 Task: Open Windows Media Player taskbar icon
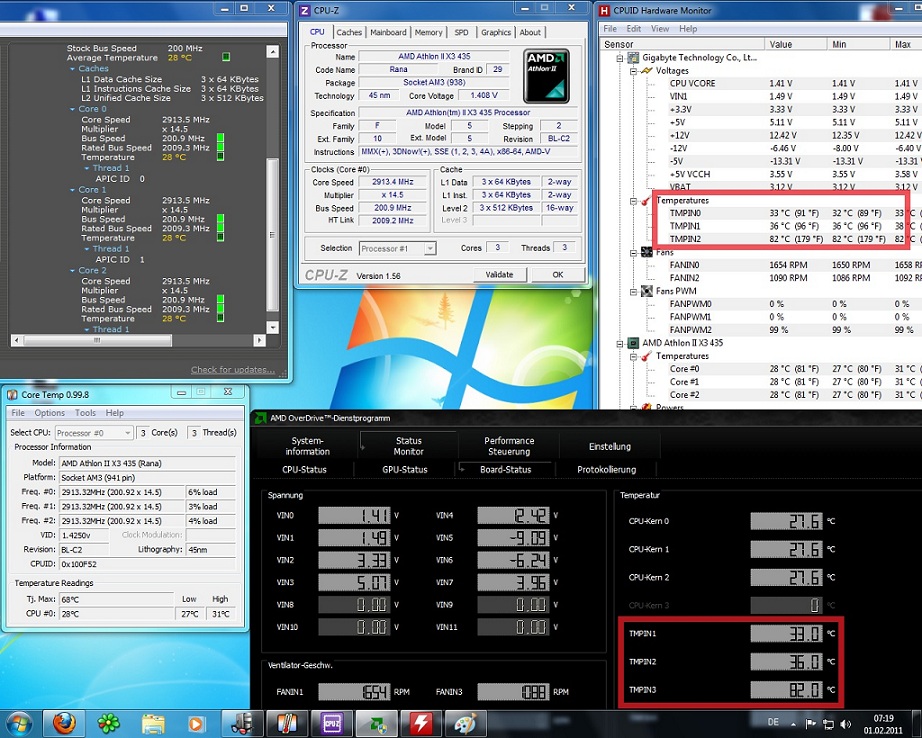point(197,723)
